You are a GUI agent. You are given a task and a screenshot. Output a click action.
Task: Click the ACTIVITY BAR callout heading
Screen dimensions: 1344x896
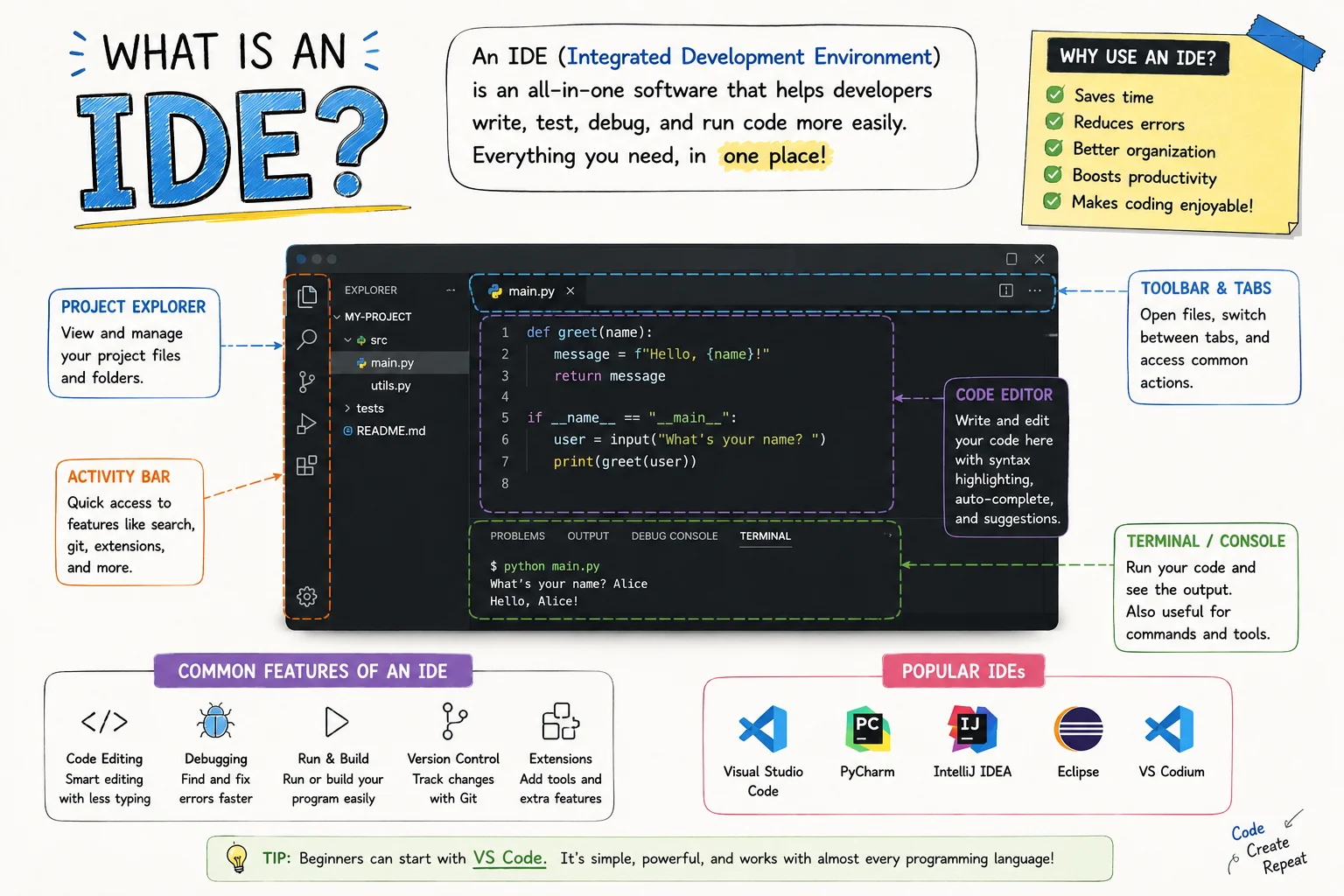119,477
